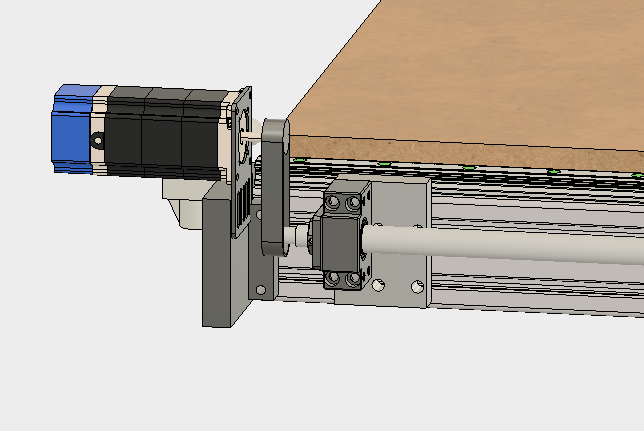Select the blue stepper motor end cap
Screen dimensions: 644x431
(70, 130)
